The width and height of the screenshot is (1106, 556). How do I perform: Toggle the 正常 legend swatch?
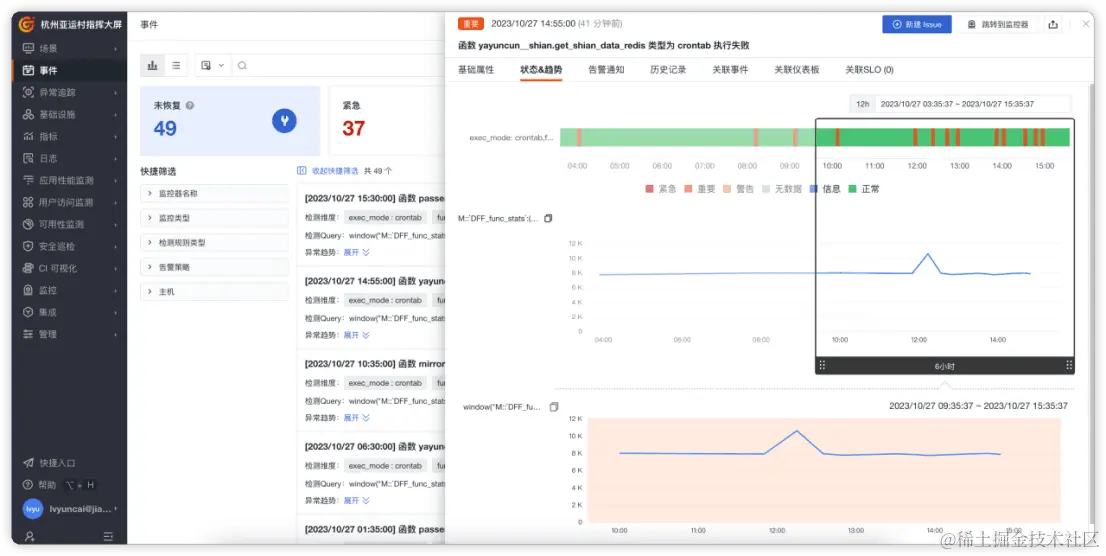point(852,189)
